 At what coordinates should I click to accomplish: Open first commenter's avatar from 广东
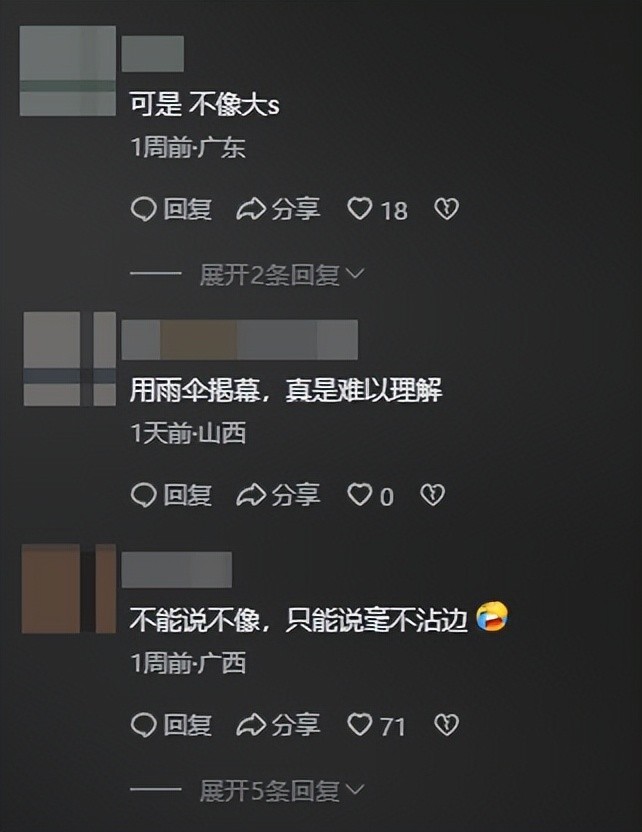point(68,71)
